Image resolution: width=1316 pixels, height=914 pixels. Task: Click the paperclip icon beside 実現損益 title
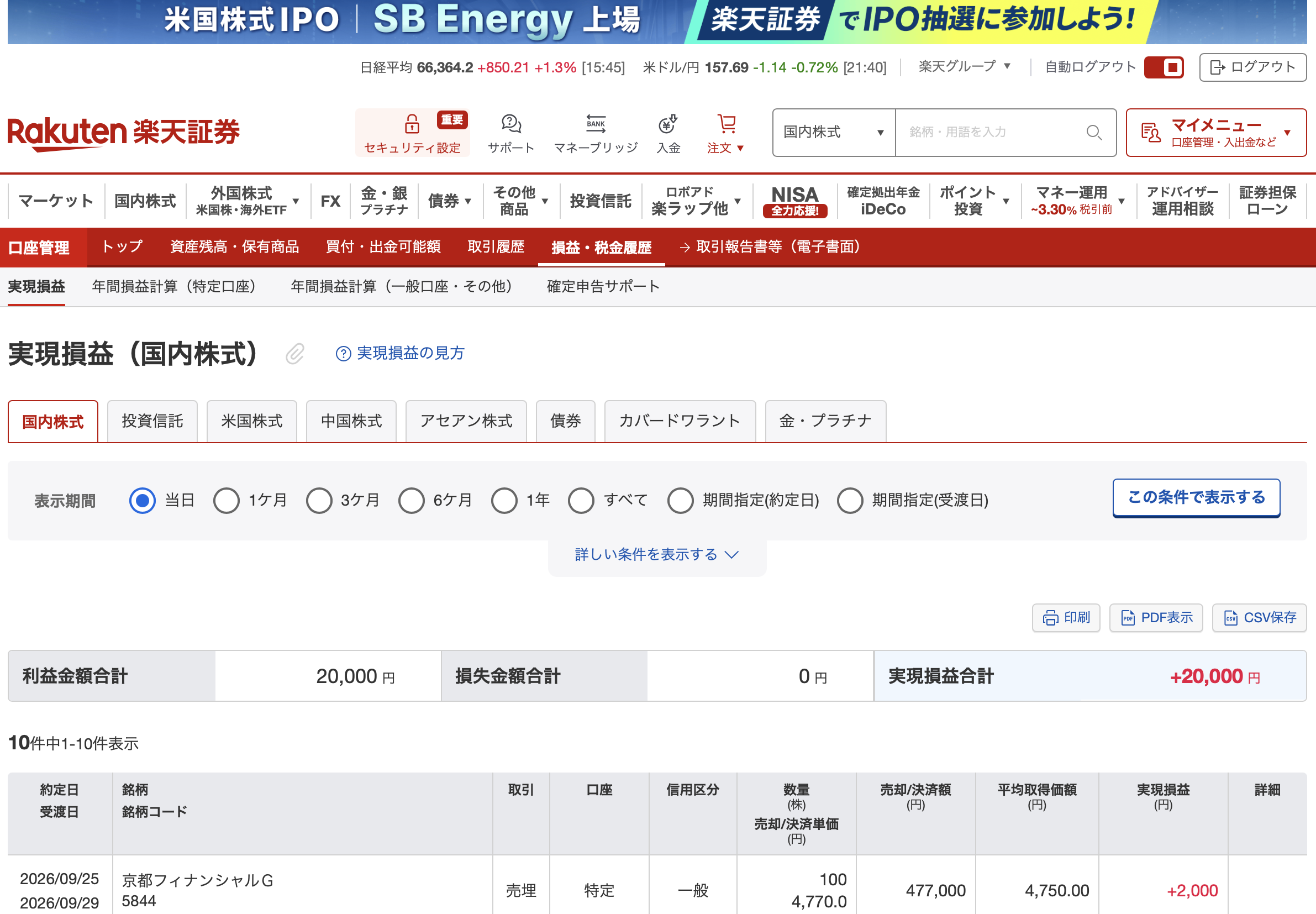click(295, 354)
